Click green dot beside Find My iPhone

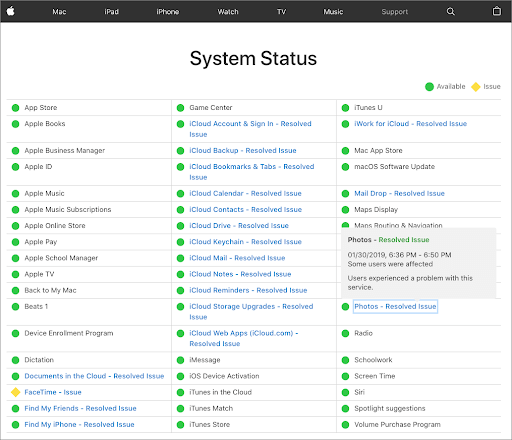[15, 425]
